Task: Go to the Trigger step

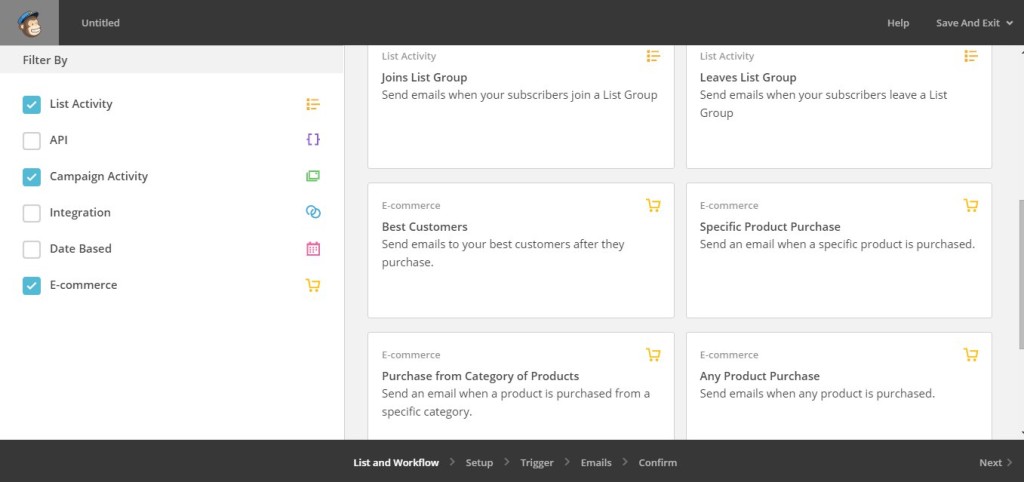Action: pos(537,462)
